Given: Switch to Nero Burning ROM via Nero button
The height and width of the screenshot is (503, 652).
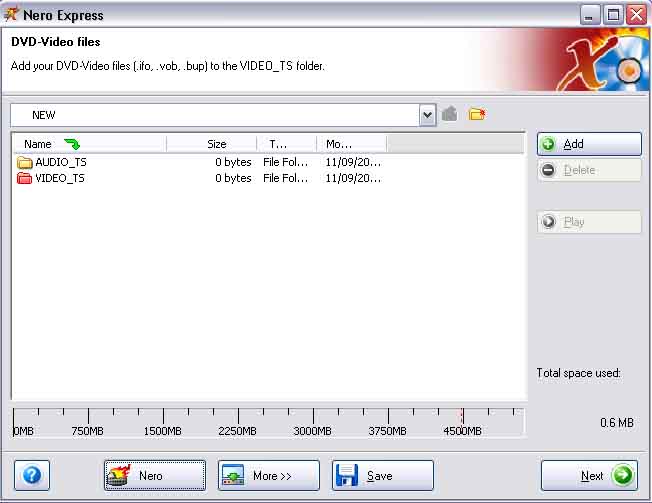Looking at the screenshot, I should (x=155, y=475).
